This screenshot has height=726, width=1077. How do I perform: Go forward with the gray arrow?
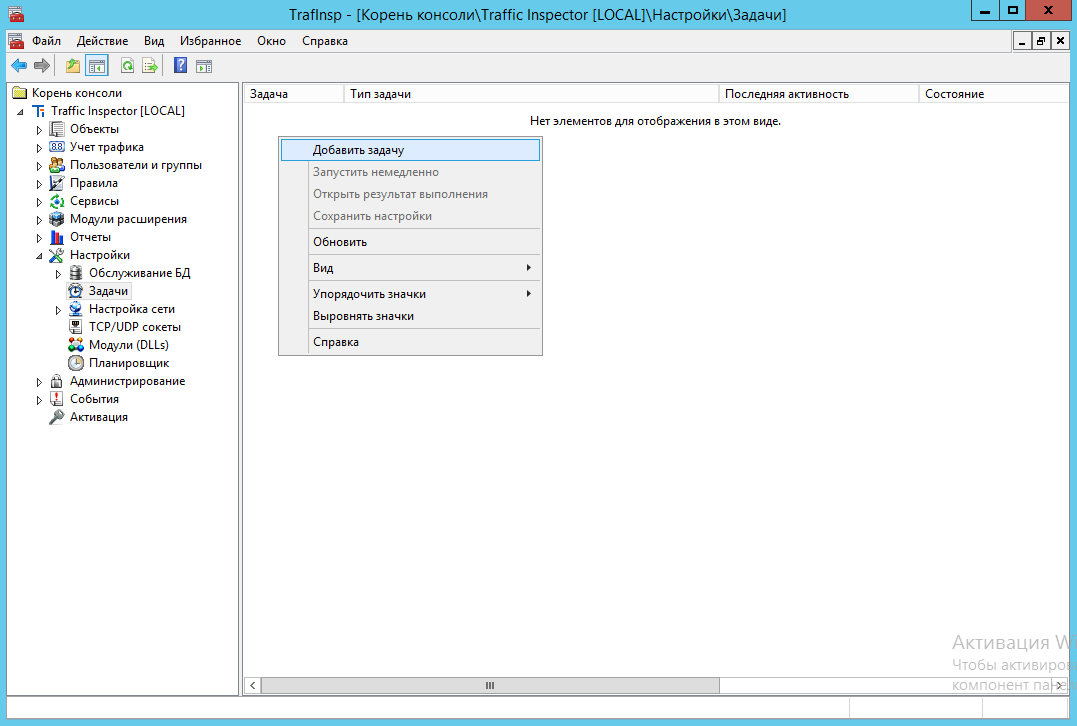pyautogui.click(x=42, y=66)
